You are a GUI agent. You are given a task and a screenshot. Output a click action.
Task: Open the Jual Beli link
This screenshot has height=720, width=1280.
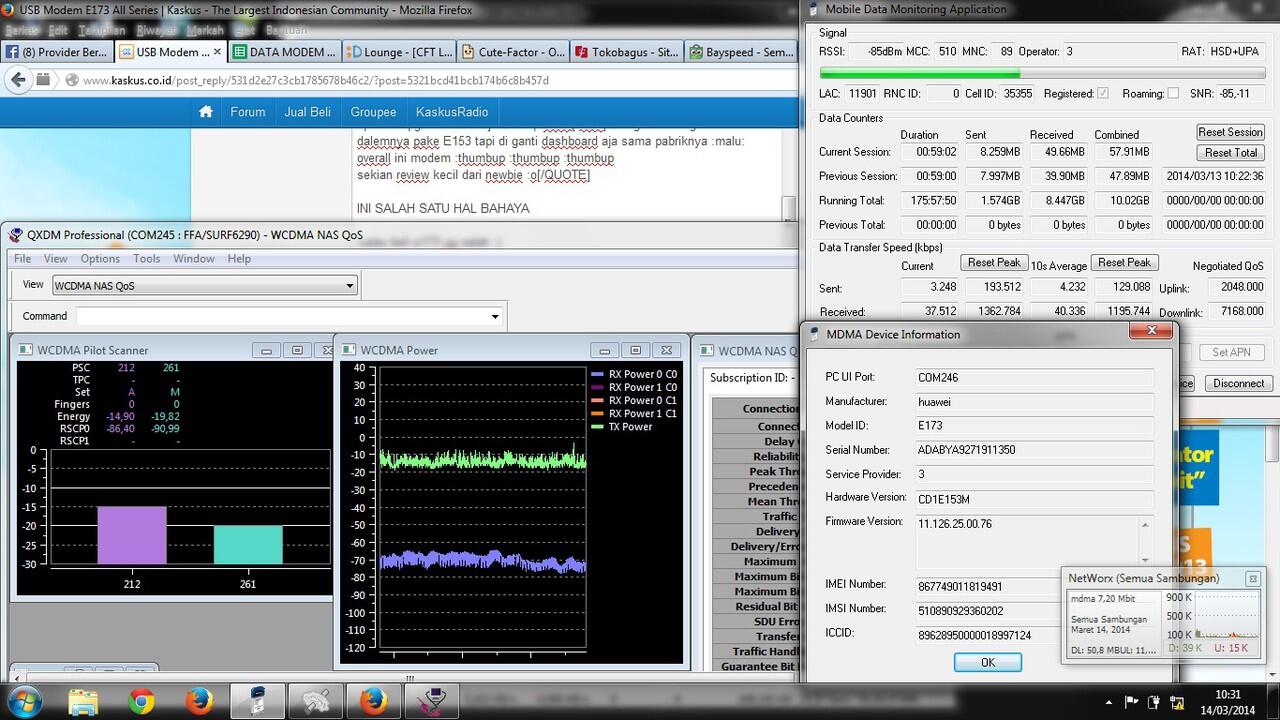[x=307, y=112]
